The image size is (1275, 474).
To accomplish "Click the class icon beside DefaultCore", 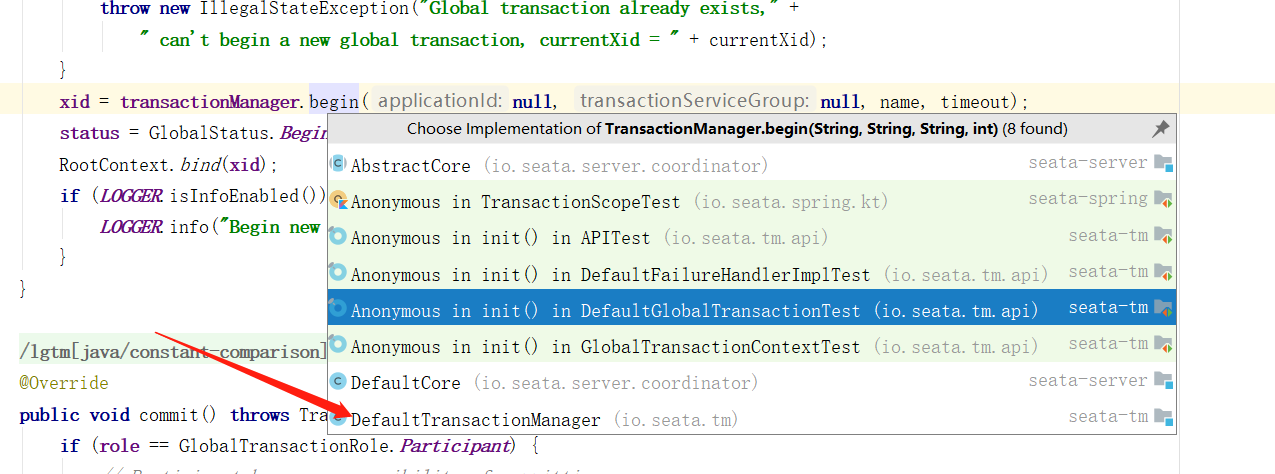I will click(x=338, y=381).
